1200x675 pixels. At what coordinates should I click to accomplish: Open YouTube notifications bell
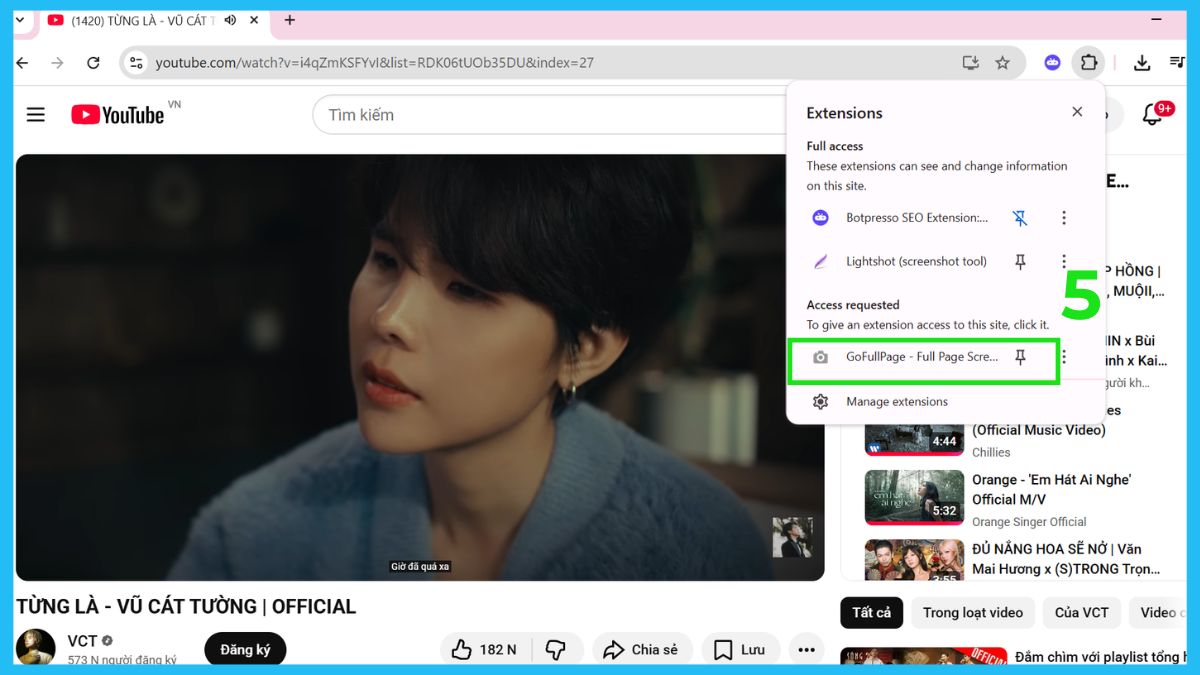click(1153, 115)
